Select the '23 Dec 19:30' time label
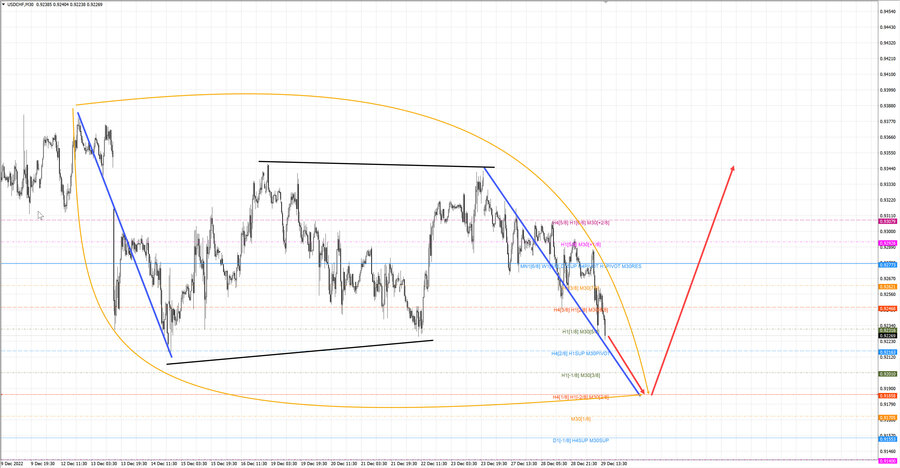This screenshot has height=468, width=900. click(x=493, y=463)
